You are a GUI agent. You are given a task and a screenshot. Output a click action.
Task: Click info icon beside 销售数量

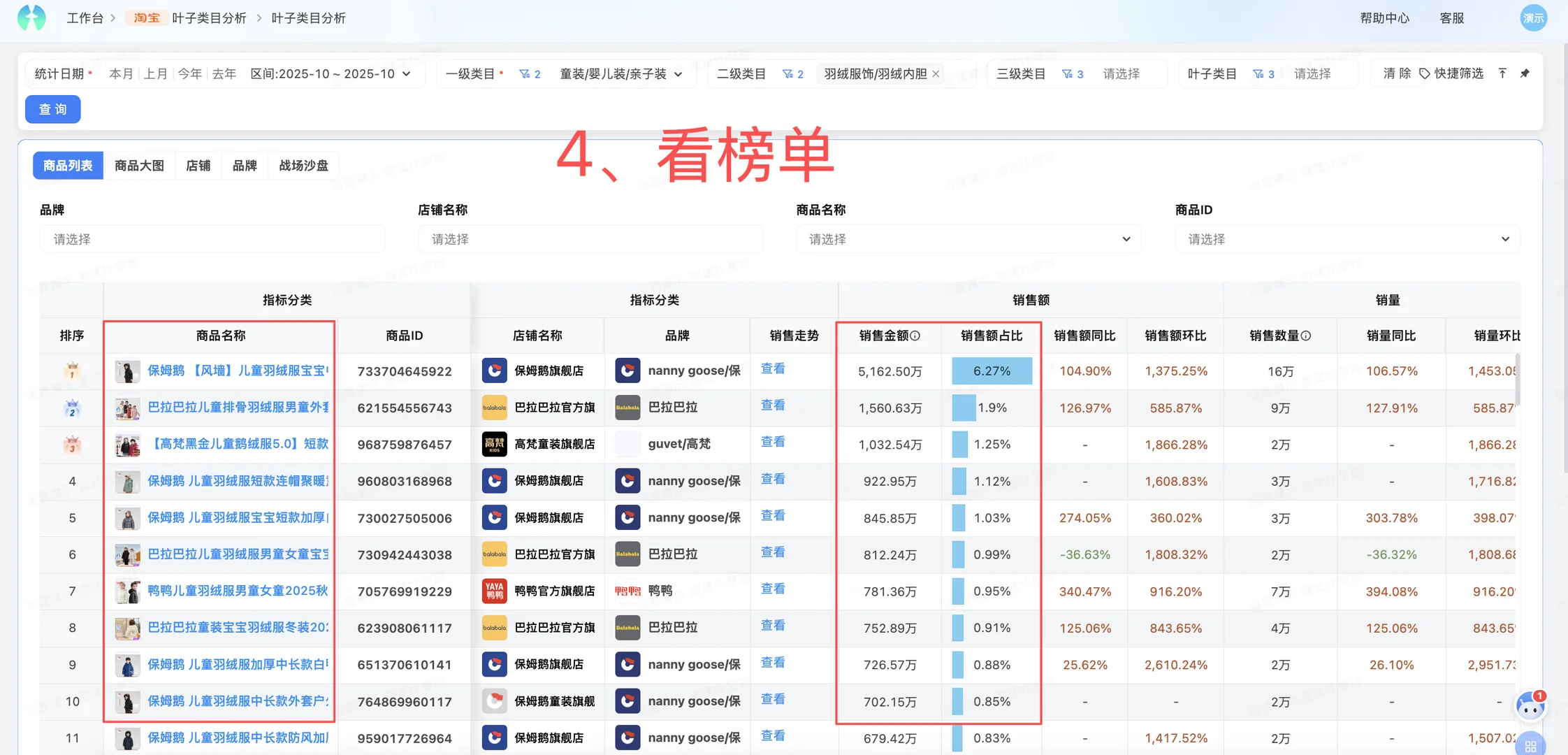point(1306,336)
